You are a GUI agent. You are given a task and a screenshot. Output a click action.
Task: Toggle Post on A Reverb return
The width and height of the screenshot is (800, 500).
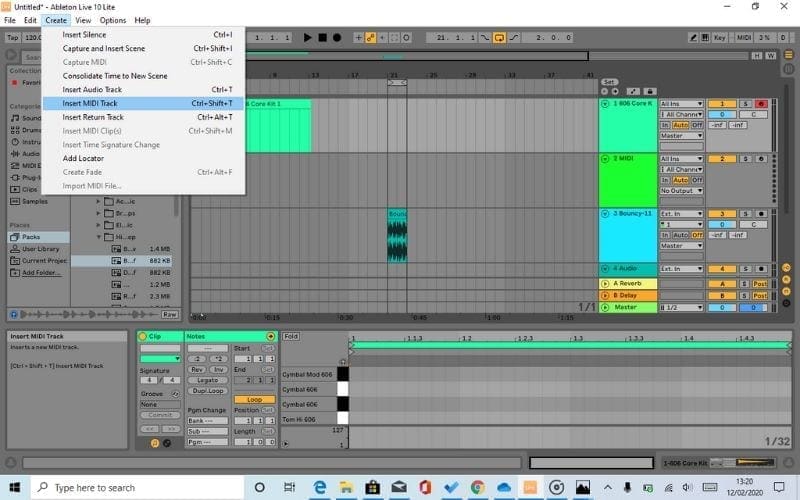(760, 284)
